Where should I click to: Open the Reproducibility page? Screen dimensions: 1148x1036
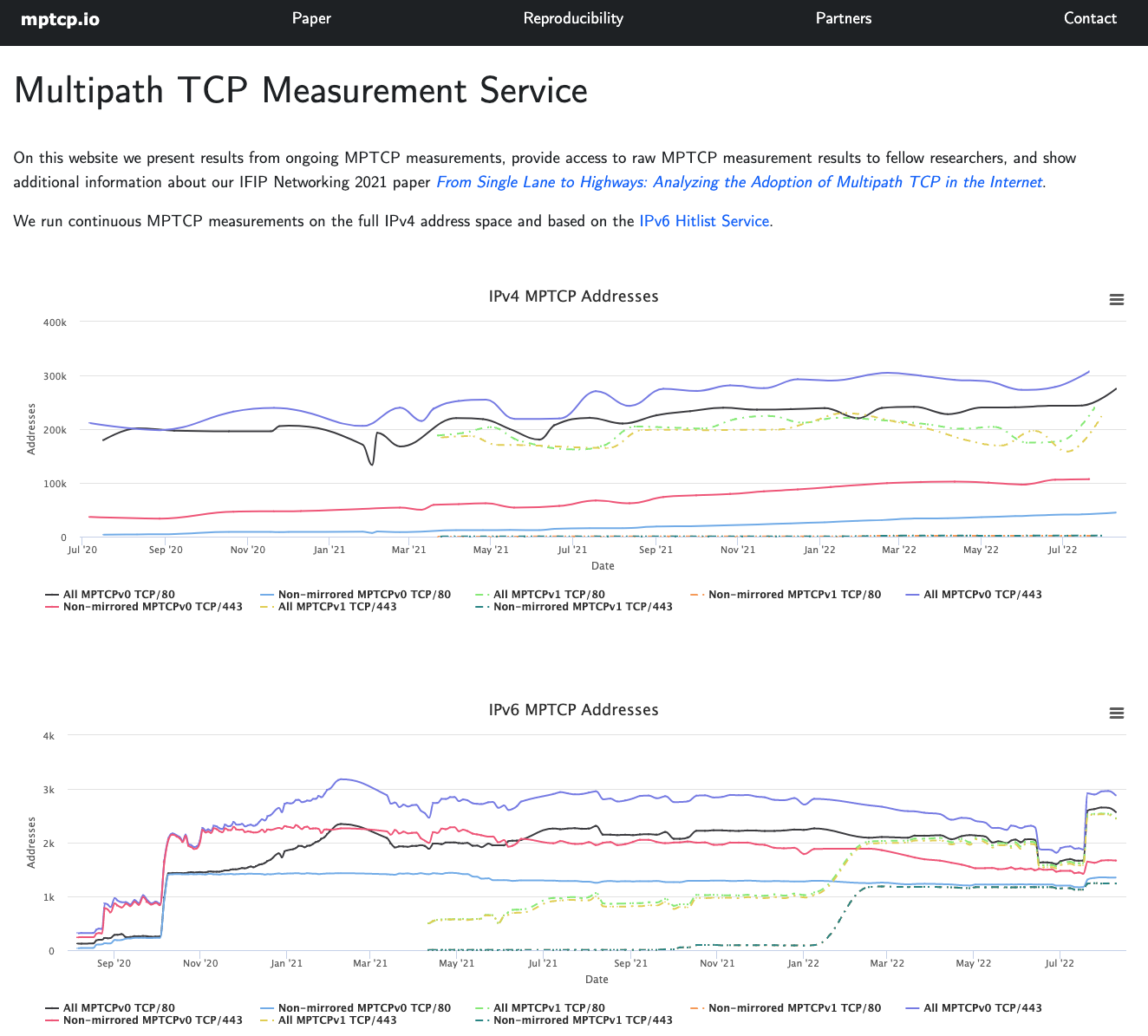click(572, 17)
